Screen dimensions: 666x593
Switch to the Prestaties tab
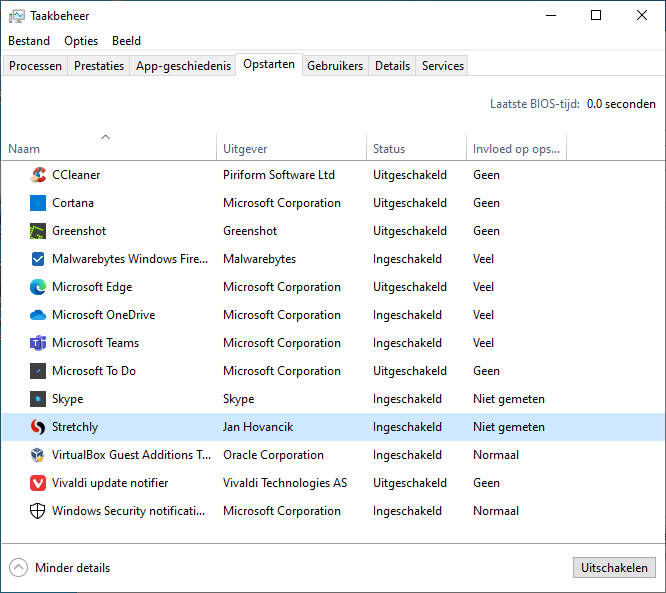pyautogui.click(x=99, y=66)
